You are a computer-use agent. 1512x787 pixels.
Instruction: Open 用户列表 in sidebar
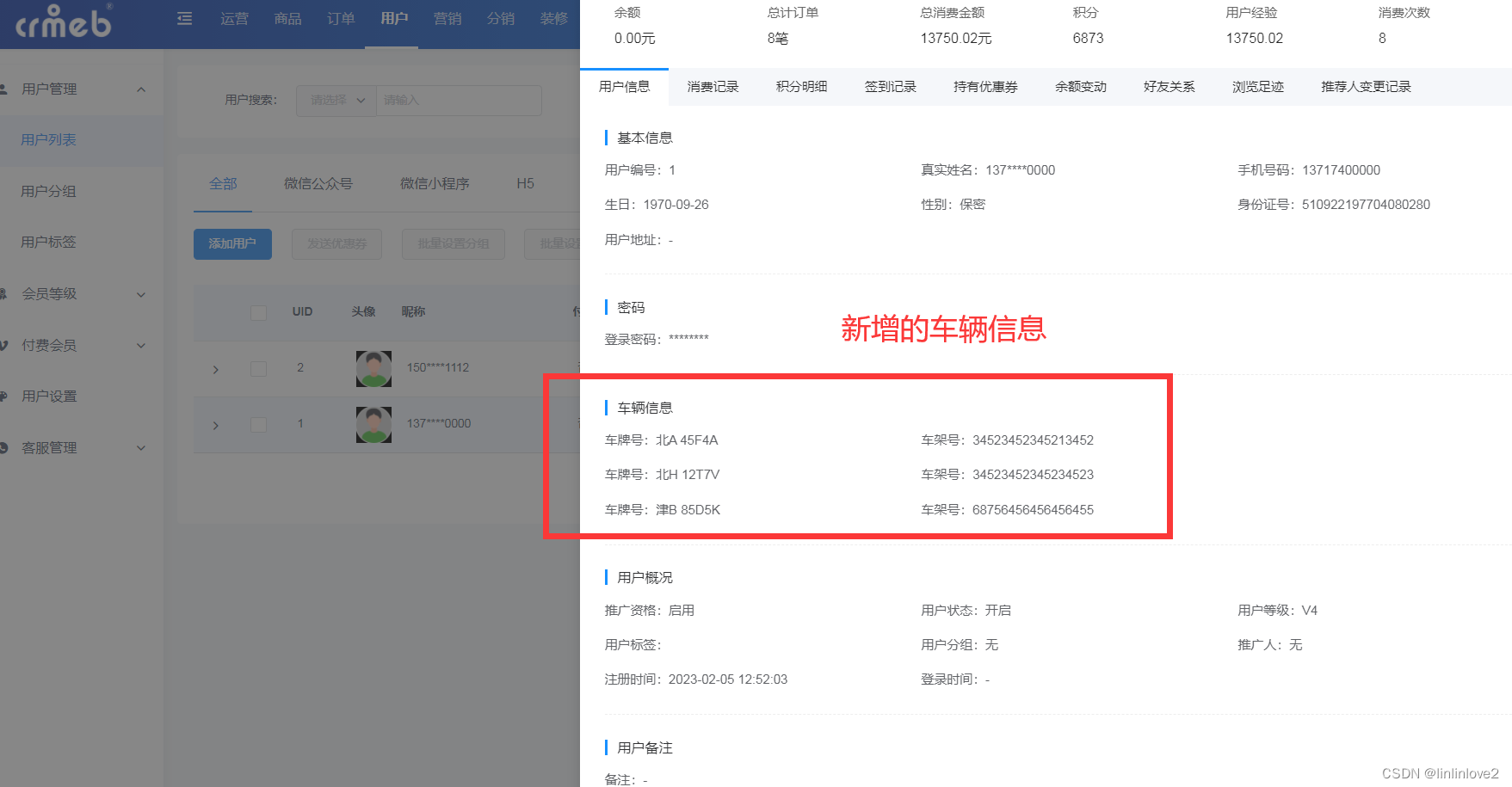click(82, 139)
